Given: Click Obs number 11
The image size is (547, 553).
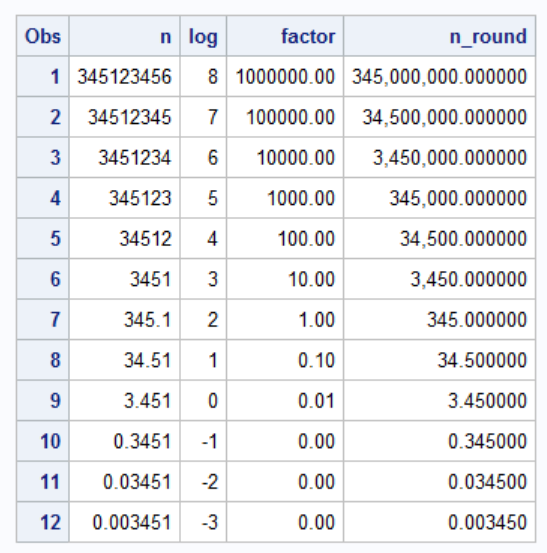Looking at the screenshot, I should (x=43, y=481).
